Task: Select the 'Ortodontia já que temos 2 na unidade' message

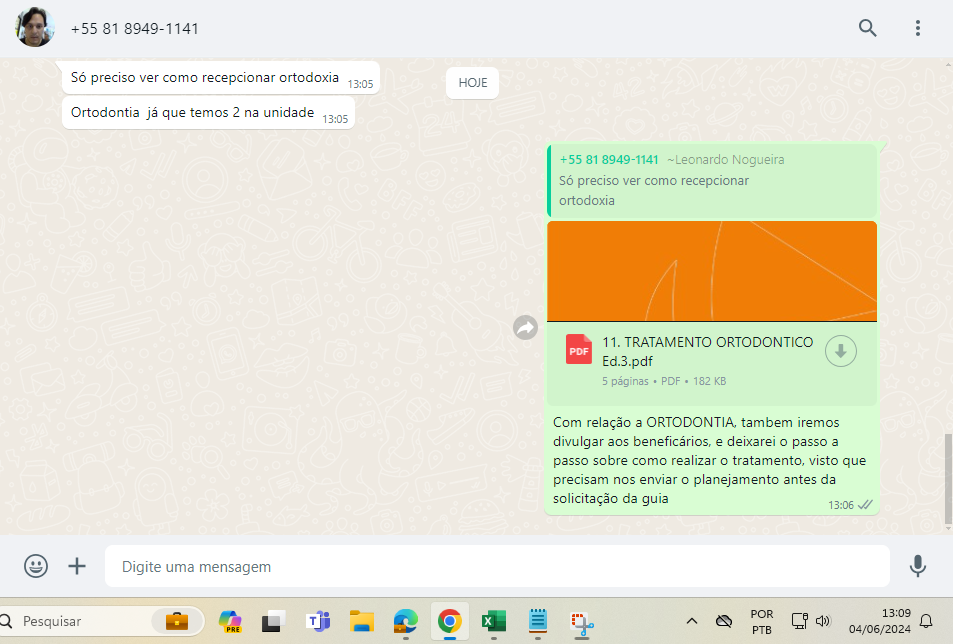Action: 208,113
